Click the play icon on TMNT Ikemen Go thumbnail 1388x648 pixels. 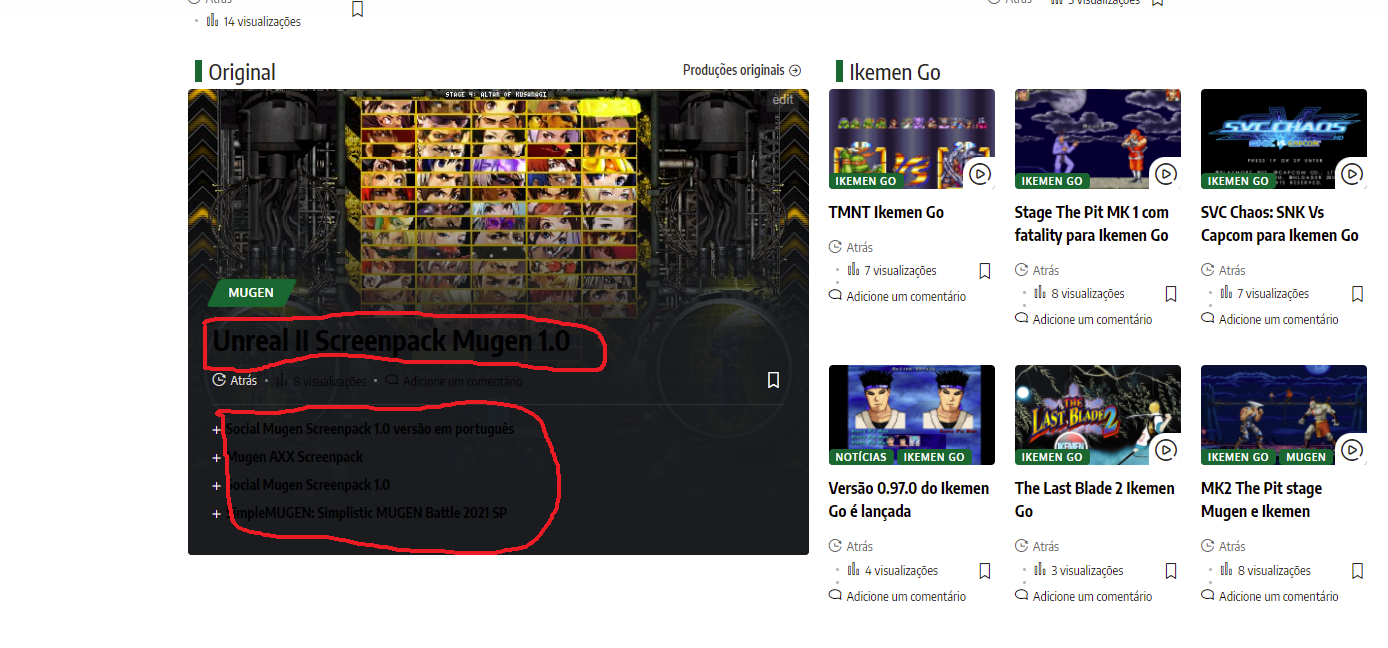(980, 173)
